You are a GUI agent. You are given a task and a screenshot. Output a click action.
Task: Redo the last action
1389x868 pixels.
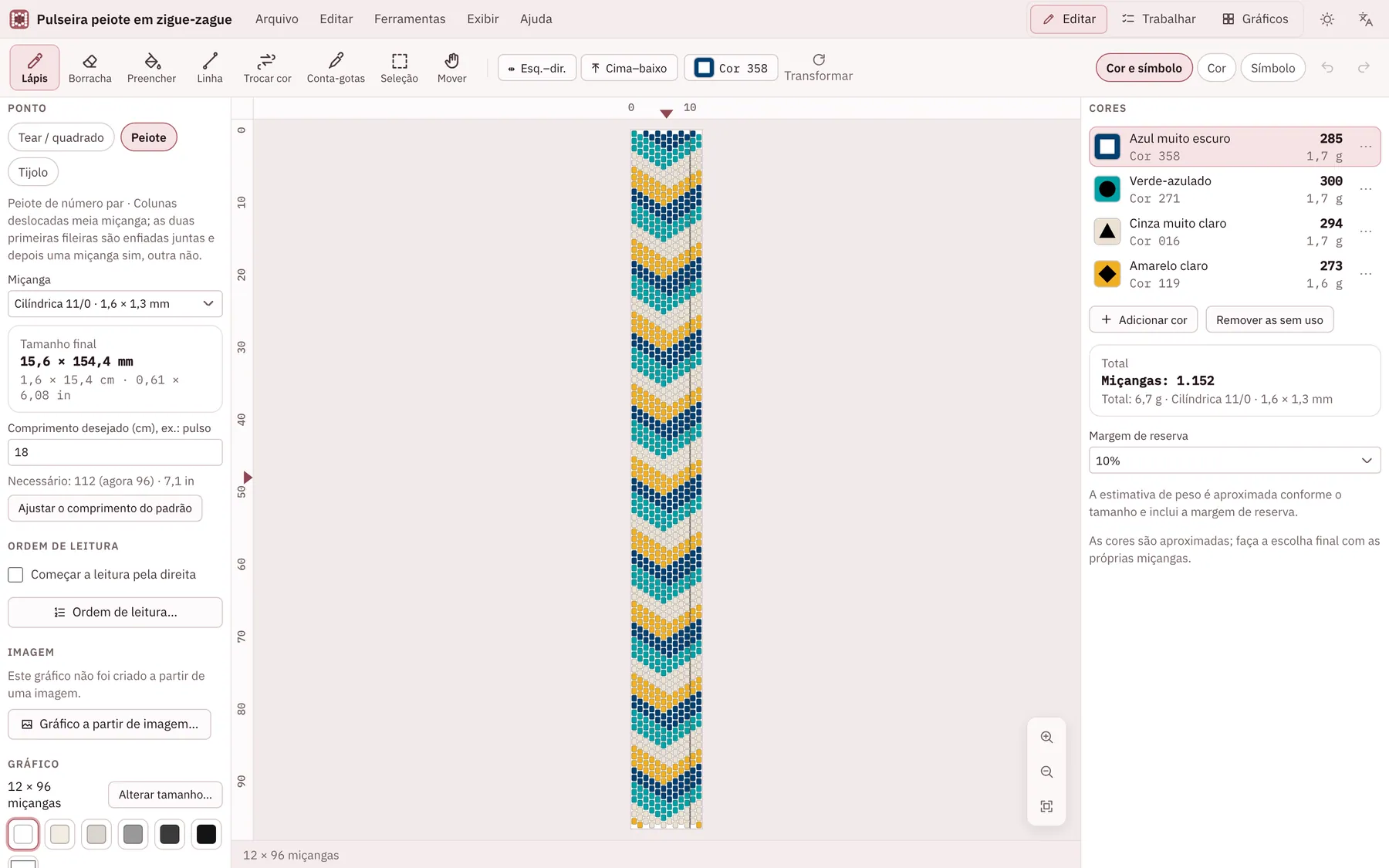1364,68
